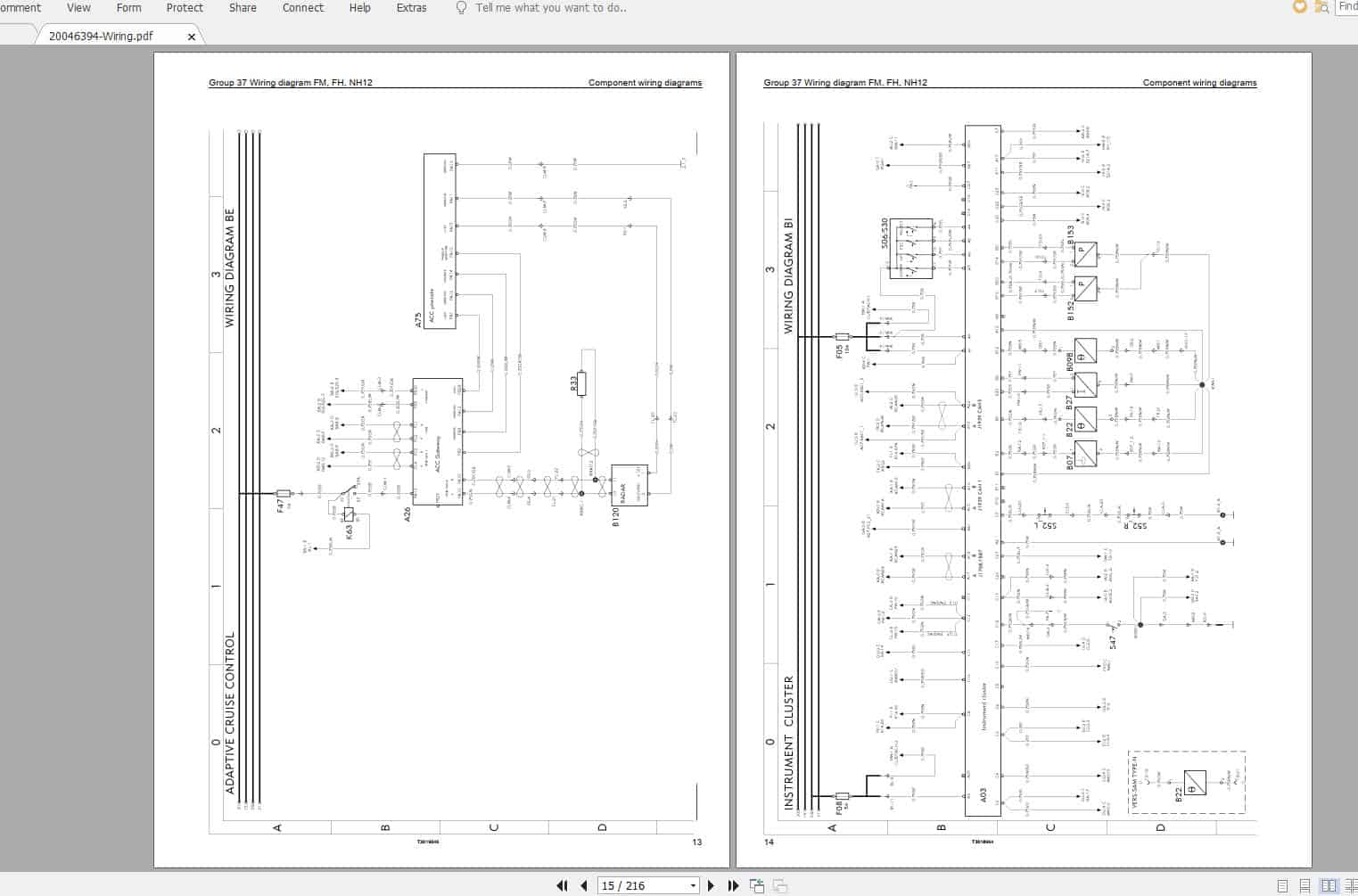Screen dimensions: 1358x896
Task: Click the B152 sensor label
Action: tap(1071, 310)
